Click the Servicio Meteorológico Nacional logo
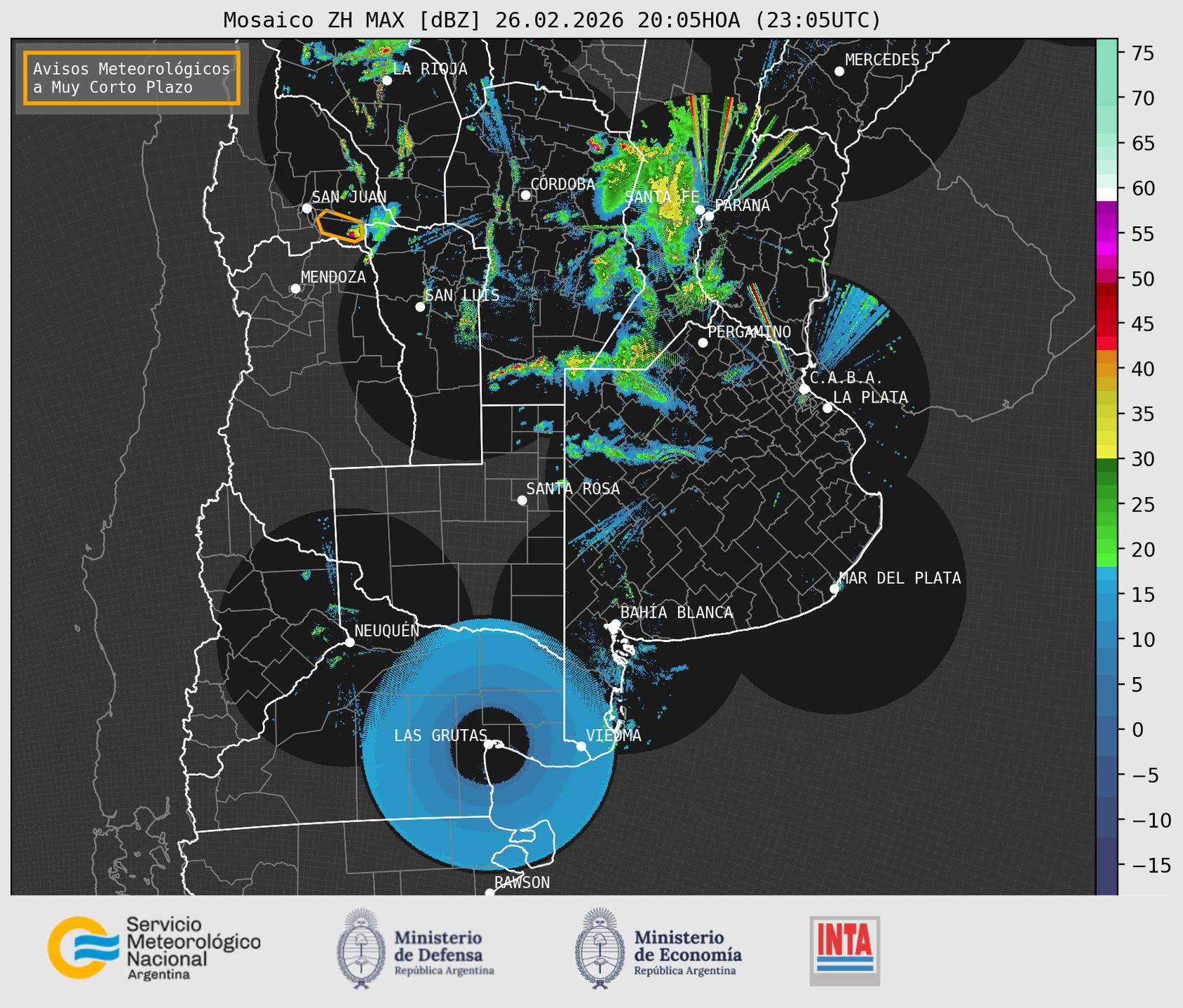The image size is (1183, 1008). click(x=154, y=948)
